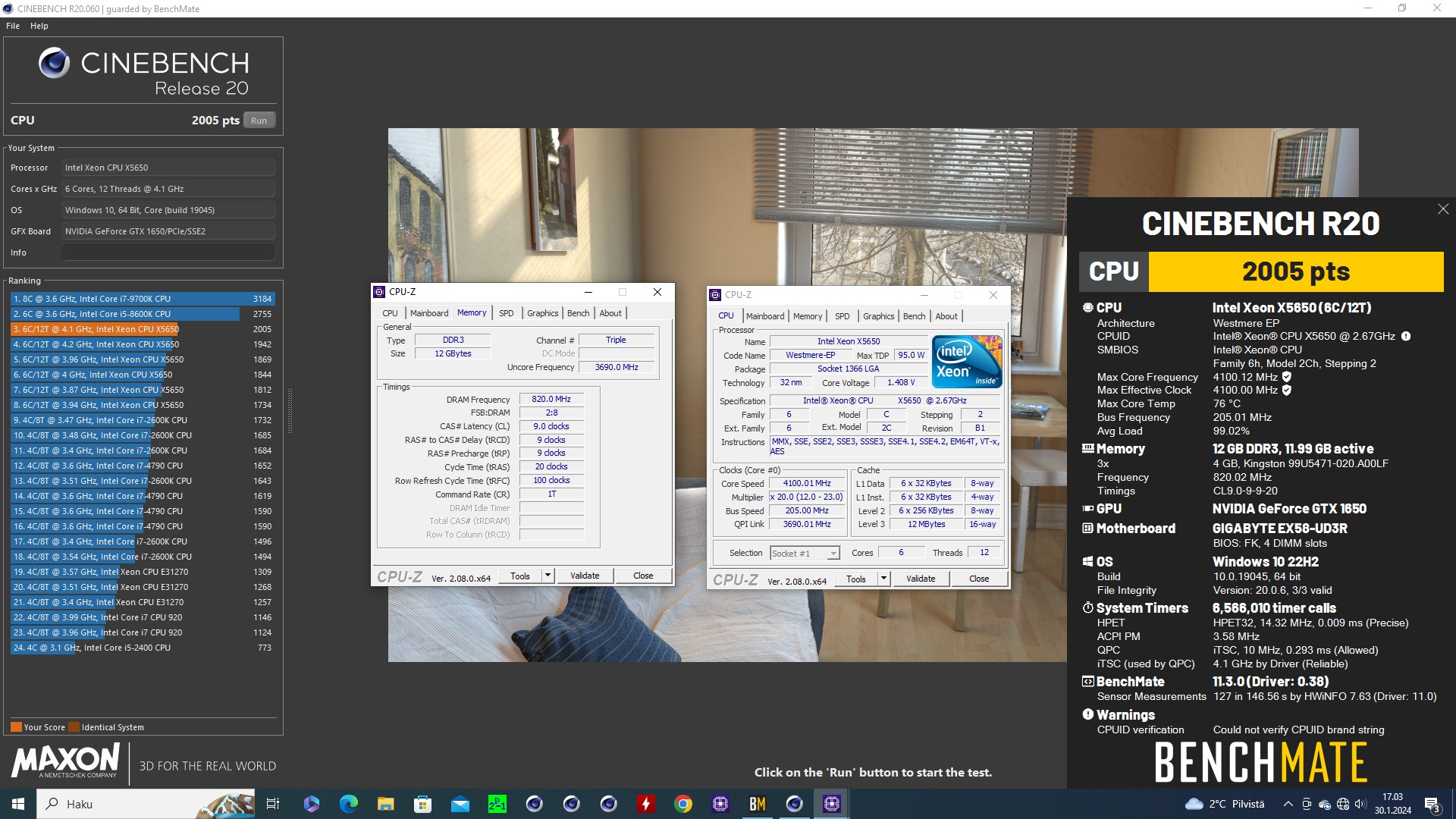Click the Maxon logo at bottom left
This screenshot has height=819, width=1456.
pos(65,761)
